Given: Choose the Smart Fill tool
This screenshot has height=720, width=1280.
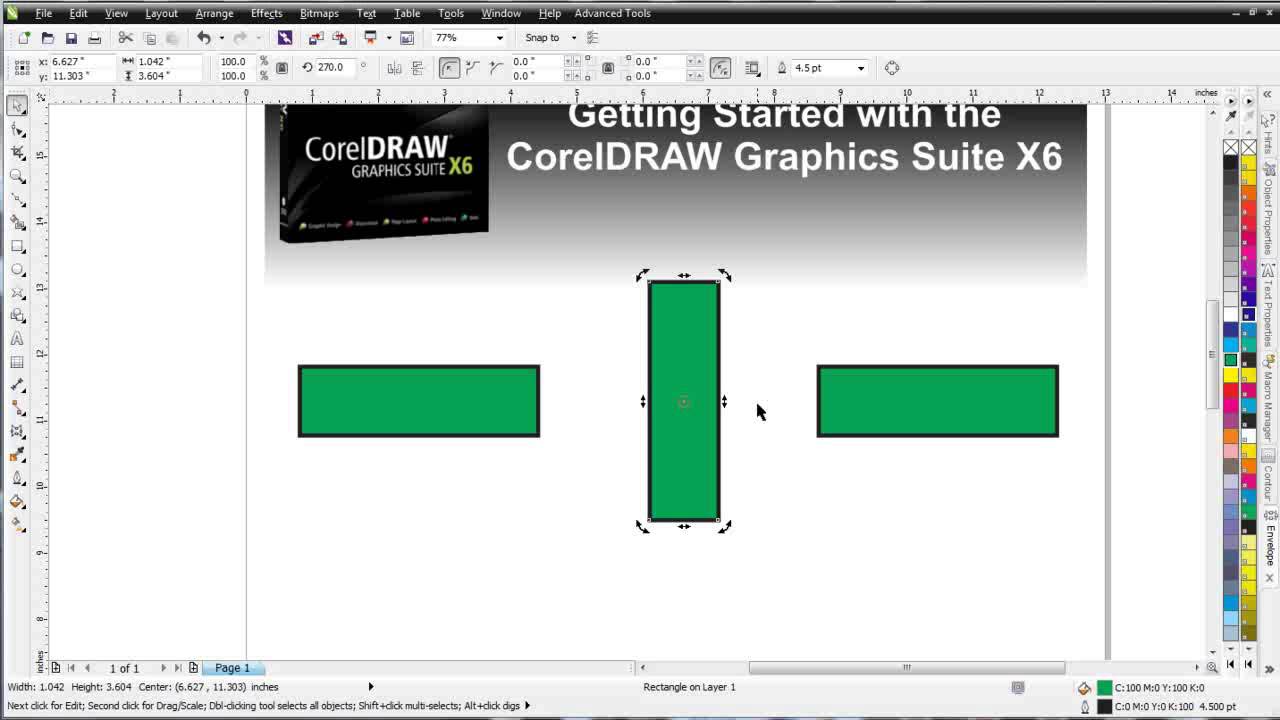Looking at the screenshot, I should (17, 223).
